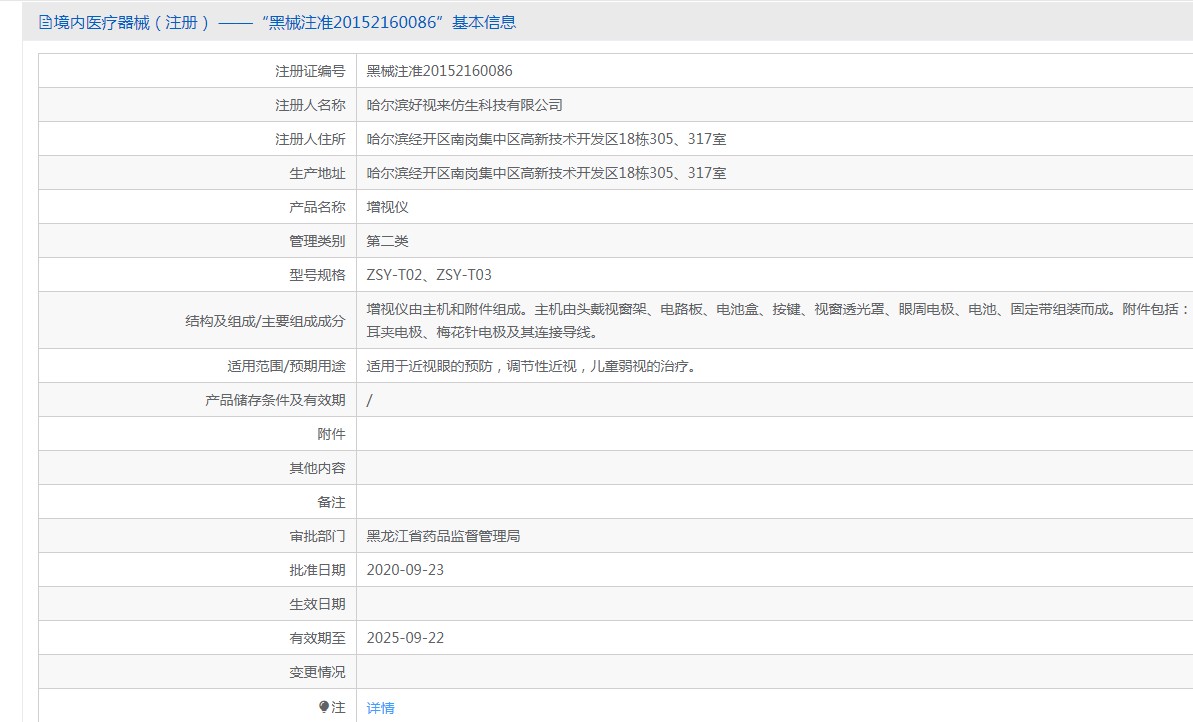Click the 批准日期 label

pyautogui.click(x=317, y=570)
